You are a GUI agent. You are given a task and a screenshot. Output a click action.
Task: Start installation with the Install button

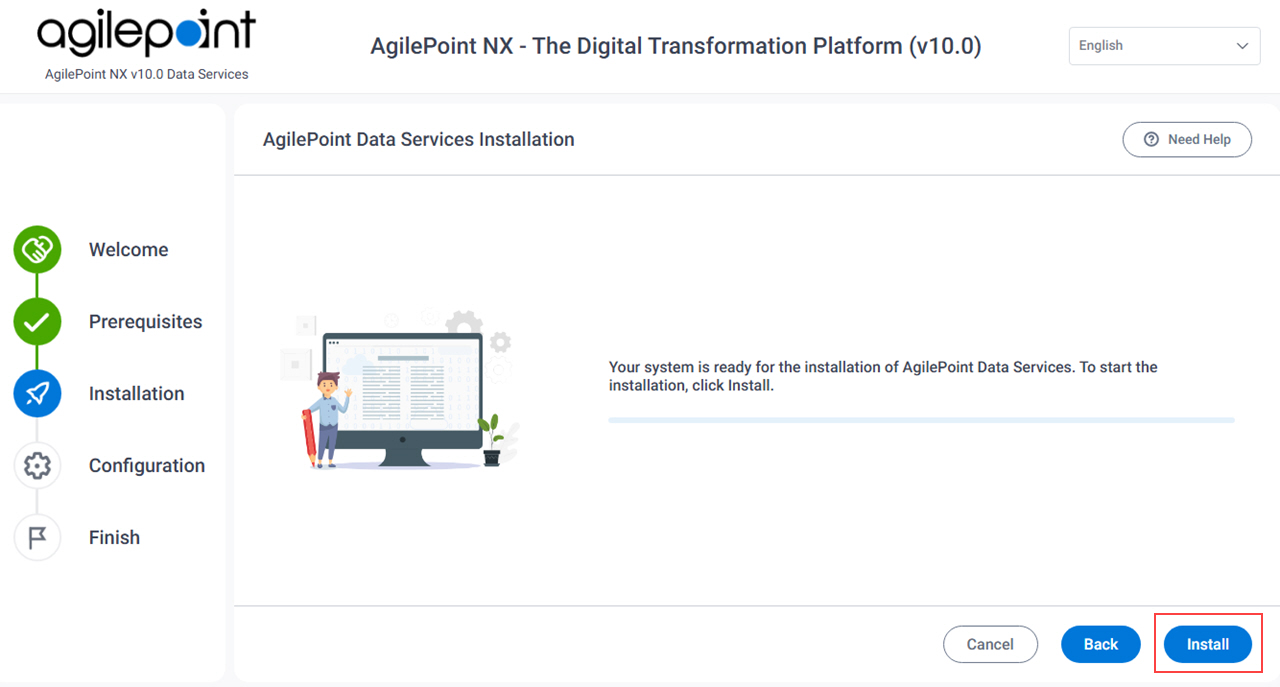point(1208,644)
